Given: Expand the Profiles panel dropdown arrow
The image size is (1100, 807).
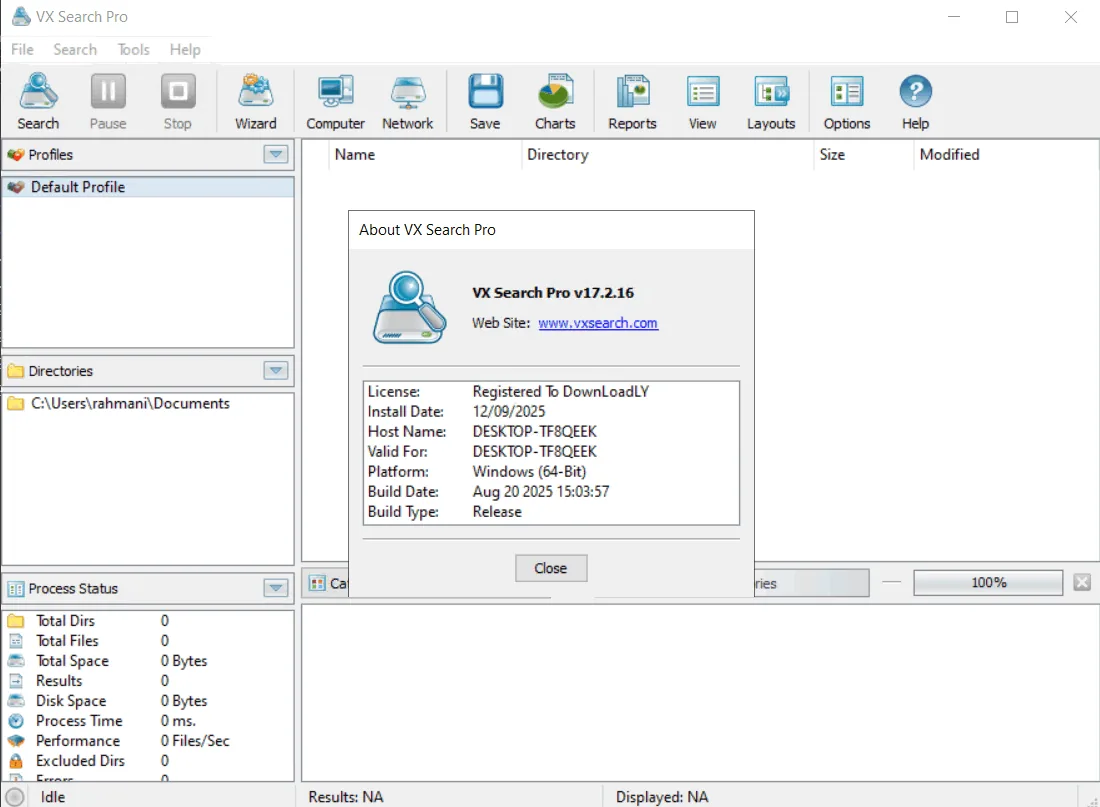Looking at the screenshot, I should tap(276, 154).
